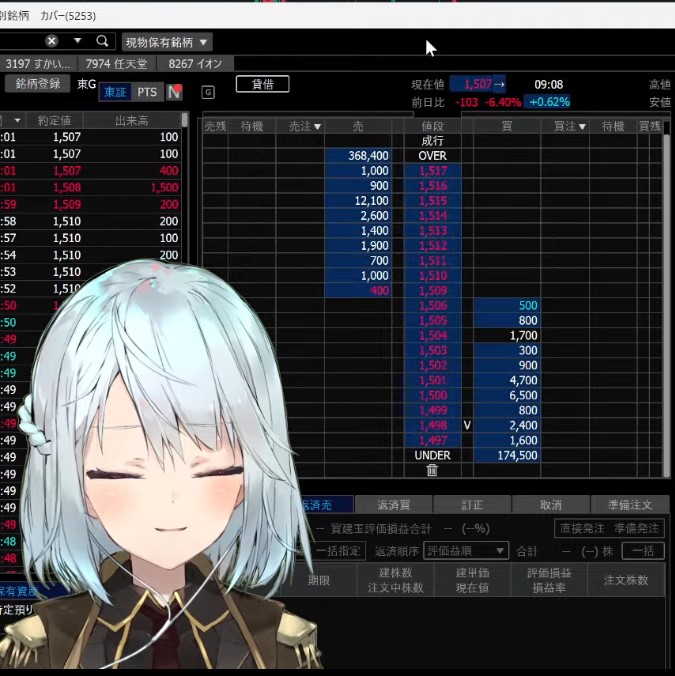Click the 約定値 column header
Screen dimensions: 675x676
coord(54,120)
